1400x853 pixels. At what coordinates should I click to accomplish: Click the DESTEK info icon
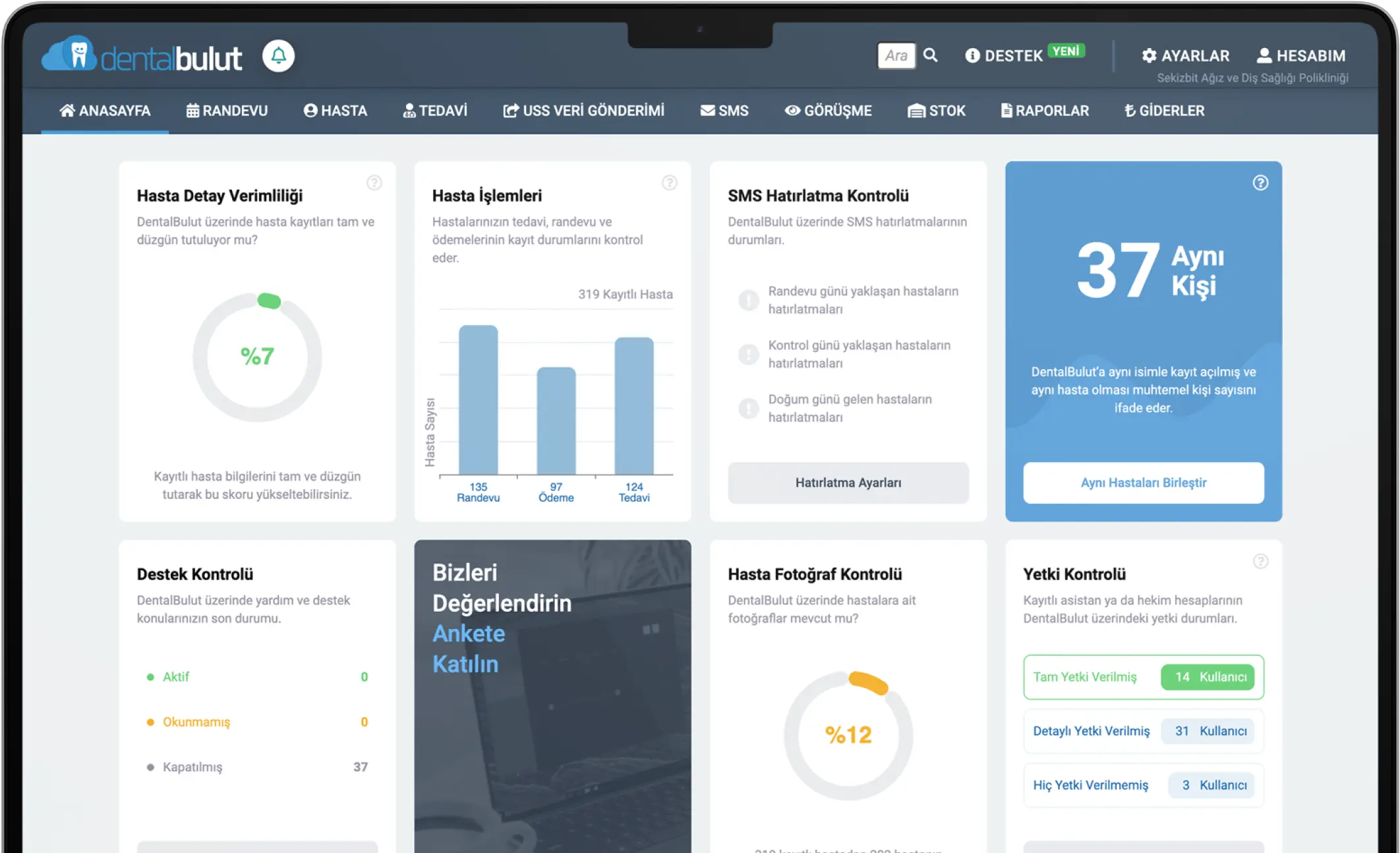tap(972, 55)
